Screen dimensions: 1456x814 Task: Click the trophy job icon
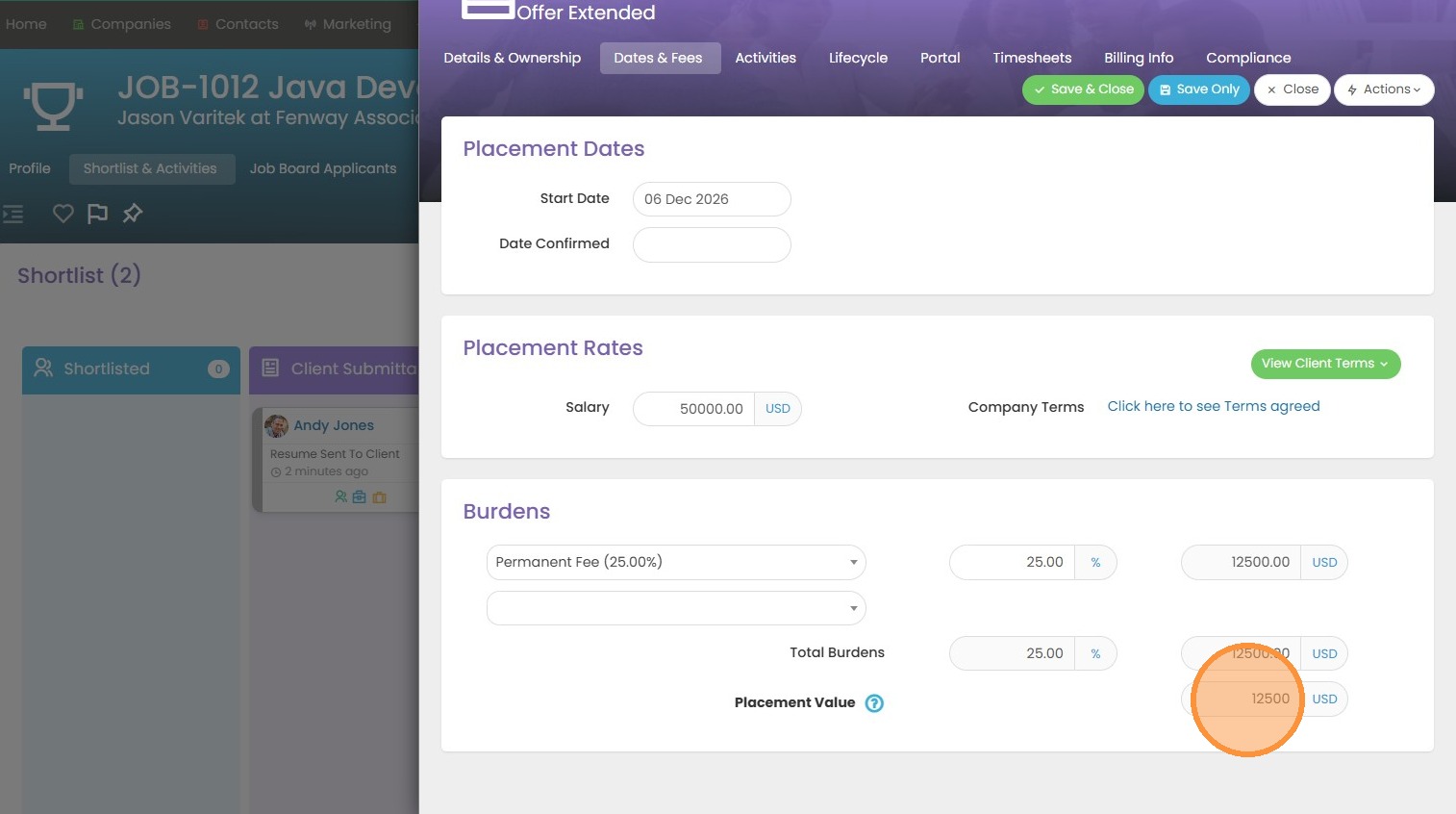[x=53, y=105]
